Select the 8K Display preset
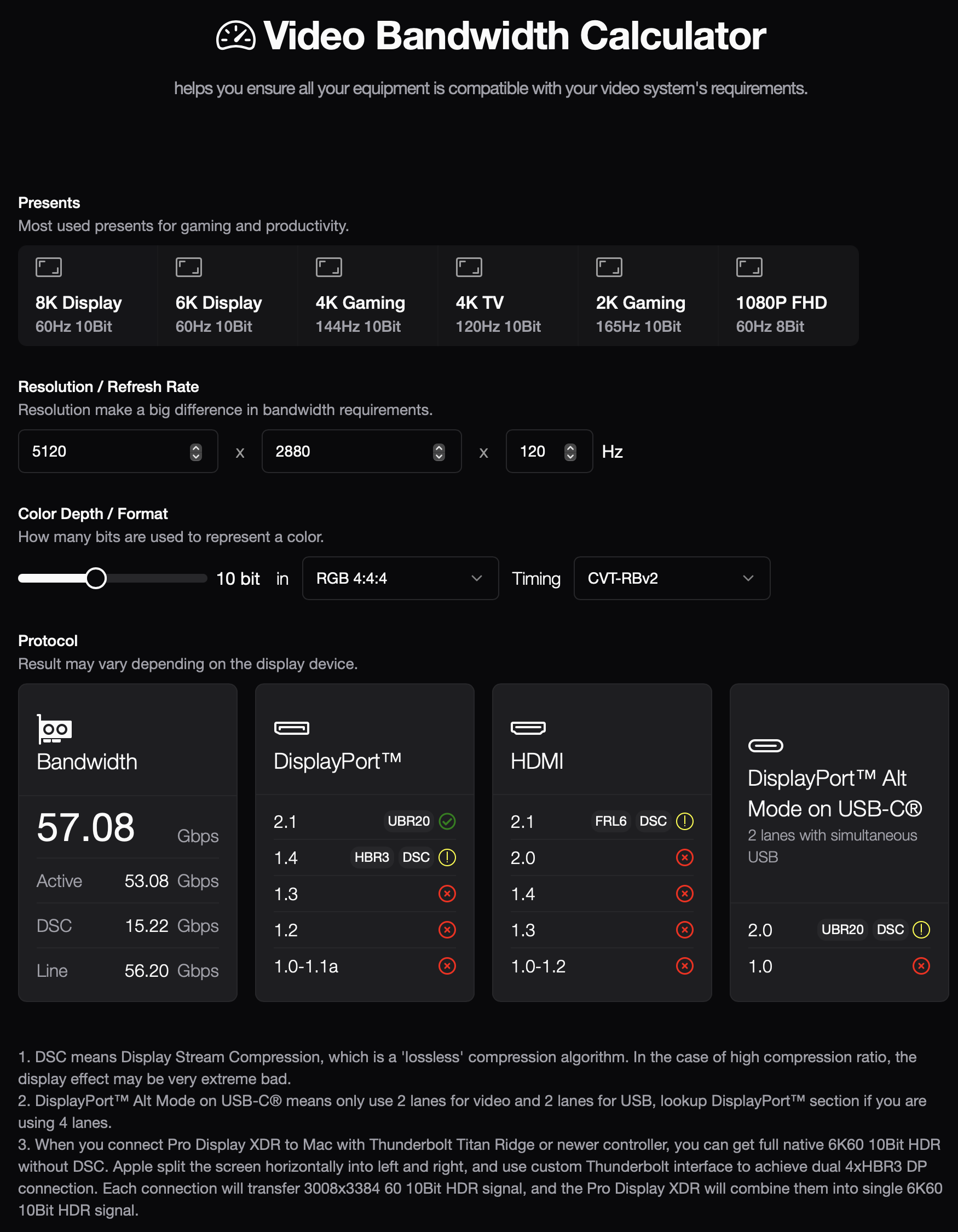 pyautogui.click(x=88, y=296)
